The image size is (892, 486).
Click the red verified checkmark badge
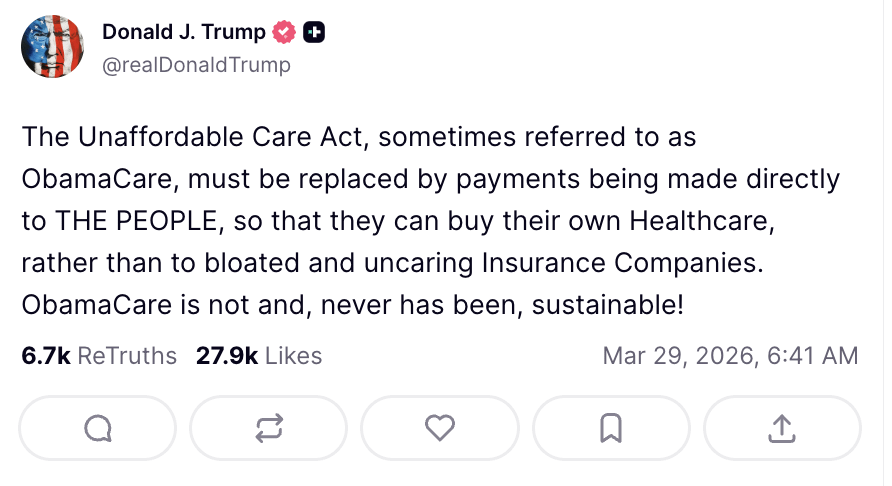pyautogui.click(x=284, y=33)
